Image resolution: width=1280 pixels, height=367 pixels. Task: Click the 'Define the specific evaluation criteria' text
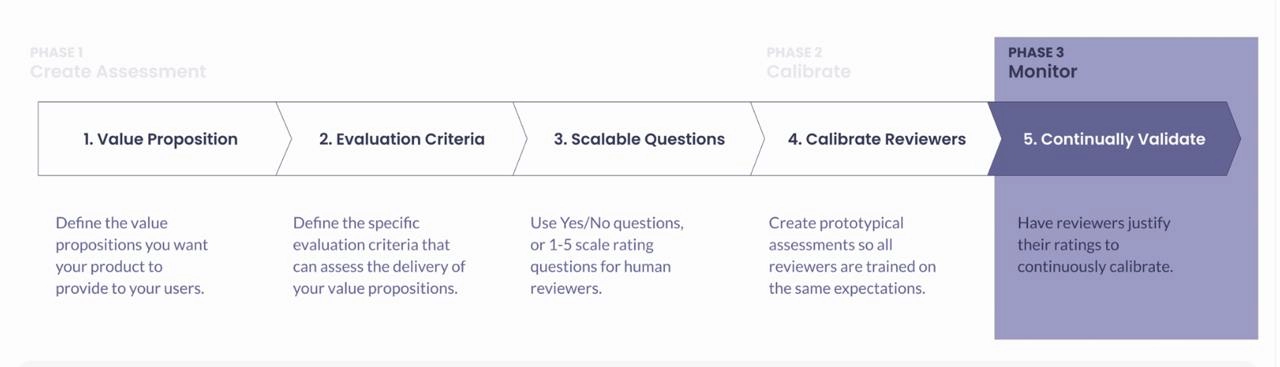379,255
